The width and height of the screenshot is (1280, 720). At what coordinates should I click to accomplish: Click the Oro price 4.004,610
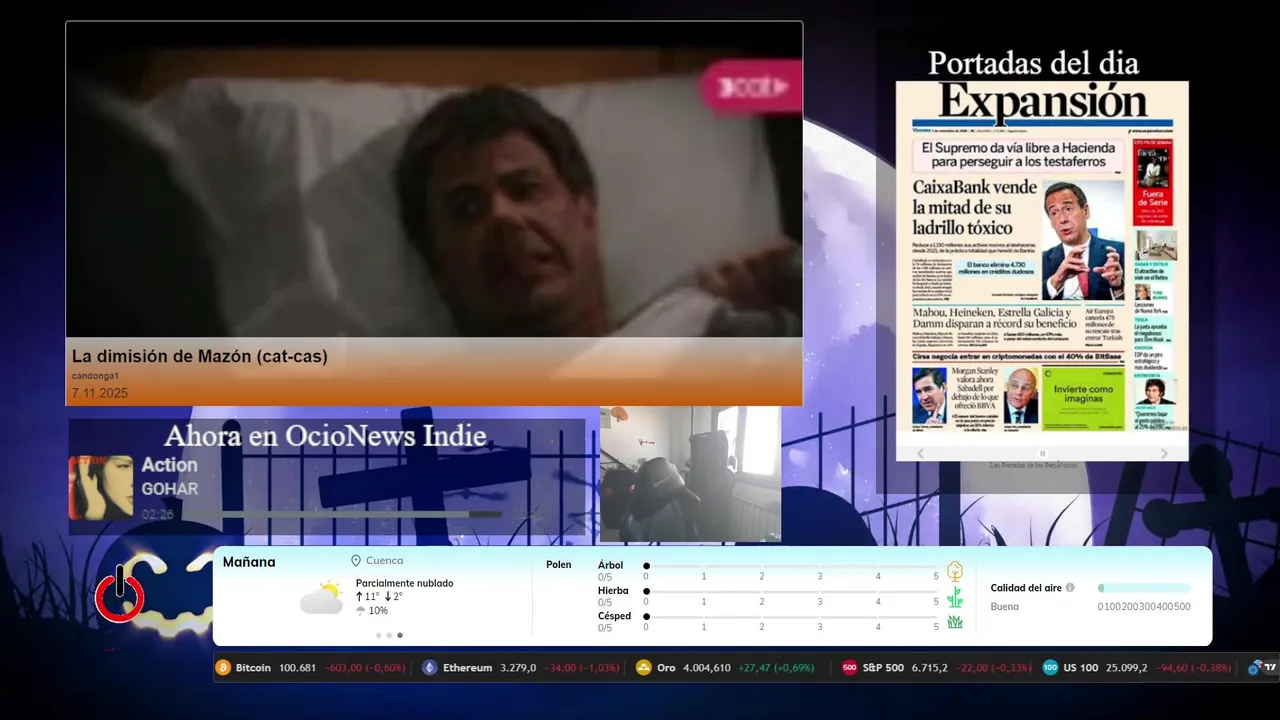[x=707, y=668]
